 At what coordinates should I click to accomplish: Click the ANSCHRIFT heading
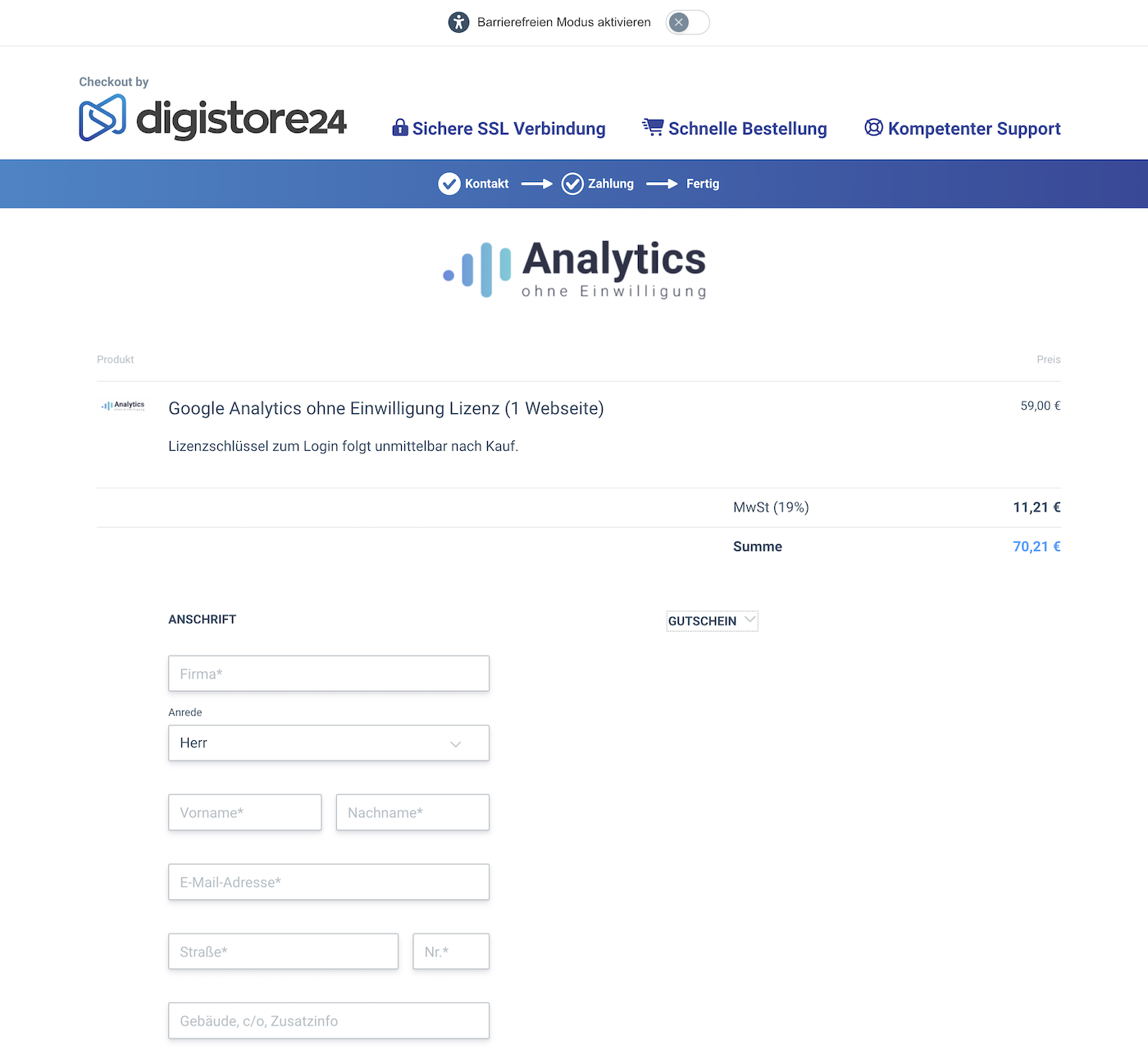pos(202,620)
